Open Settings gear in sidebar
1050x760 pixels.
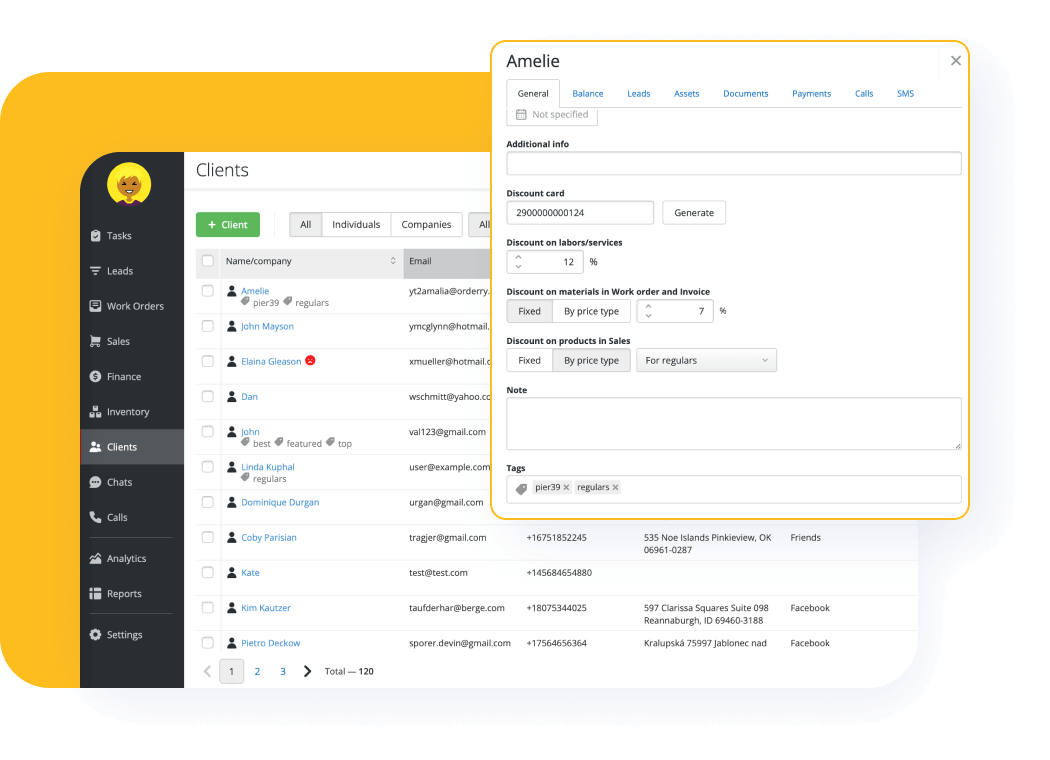click(x=96, y=635)
